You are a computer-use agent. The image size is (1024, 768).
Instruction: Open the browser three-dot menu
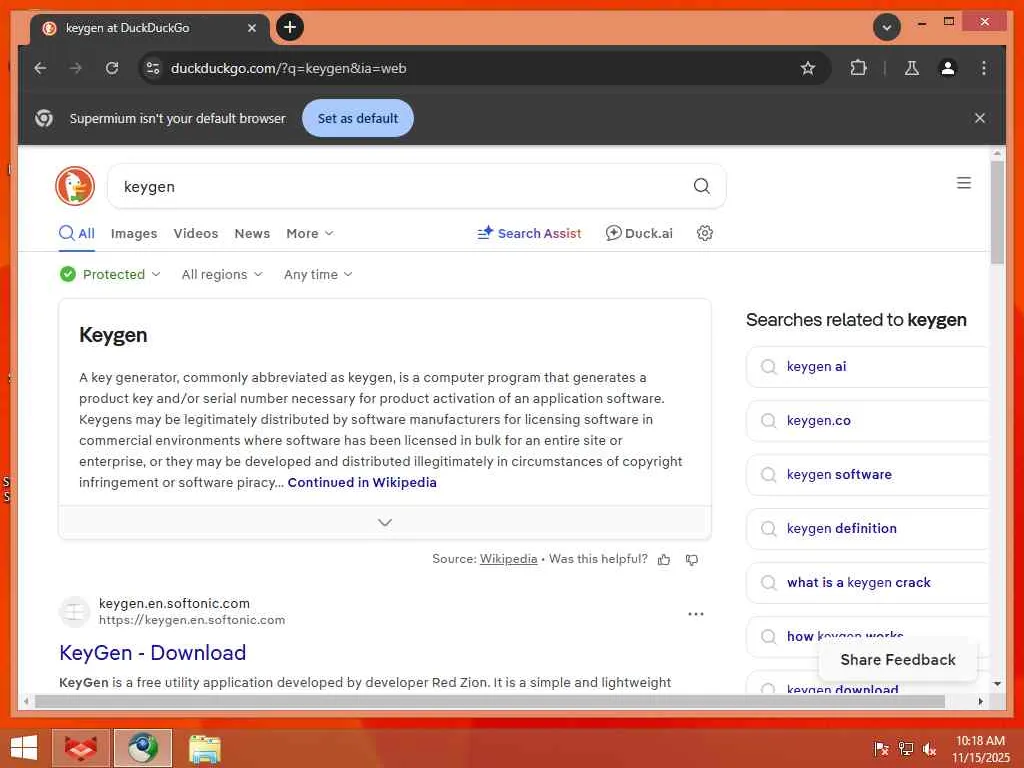(x=984, y=68)
